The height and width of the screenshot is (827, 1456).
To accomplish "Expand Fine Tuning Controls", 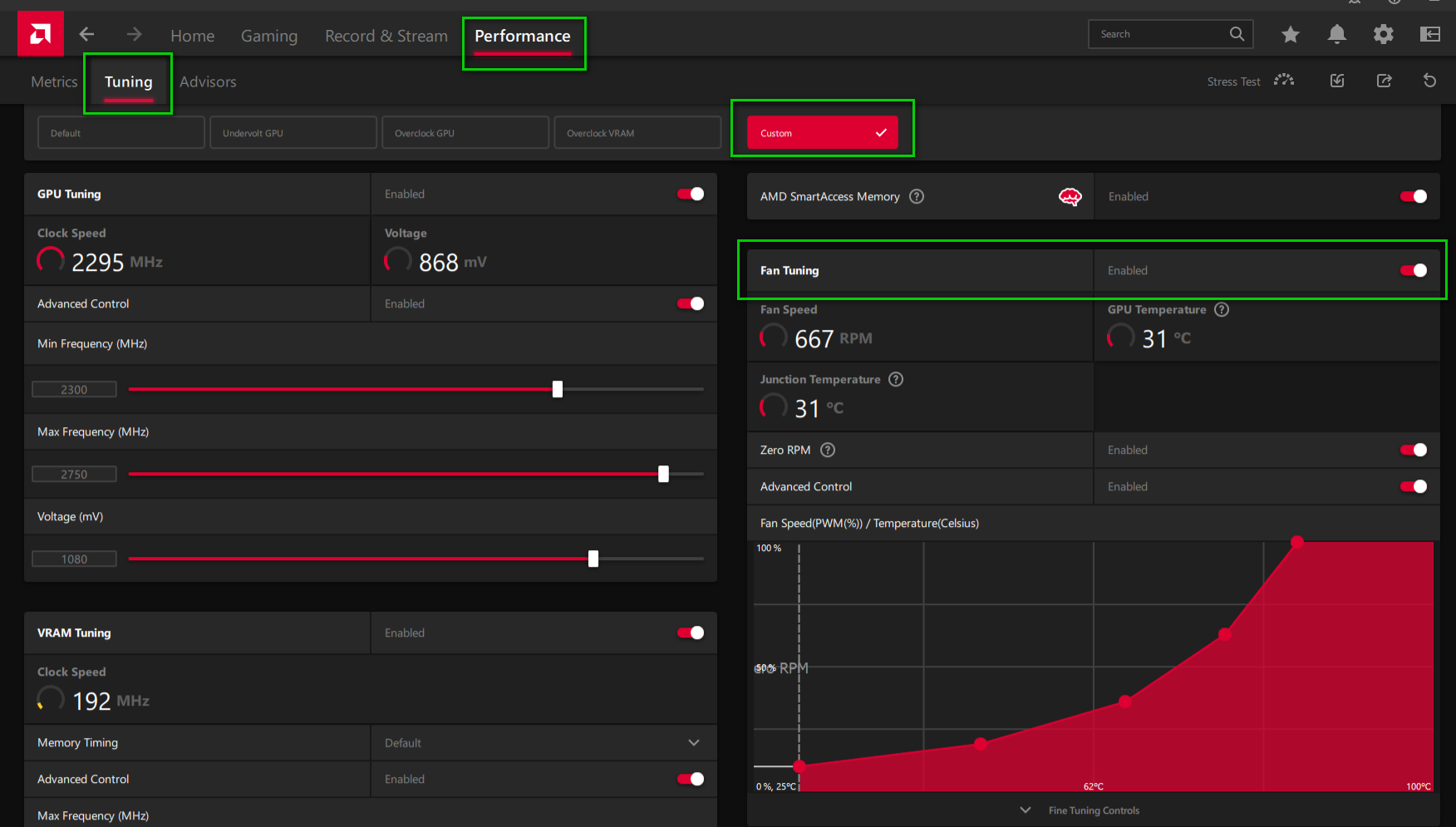I will pyautogui.click(x=1082, y=810).
